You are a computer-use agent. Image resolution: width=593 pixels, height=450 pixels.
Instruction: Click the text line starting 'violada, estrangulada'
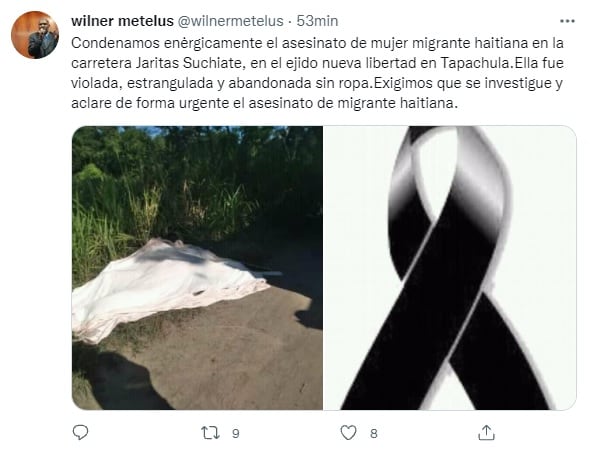[x=317, y=83]
